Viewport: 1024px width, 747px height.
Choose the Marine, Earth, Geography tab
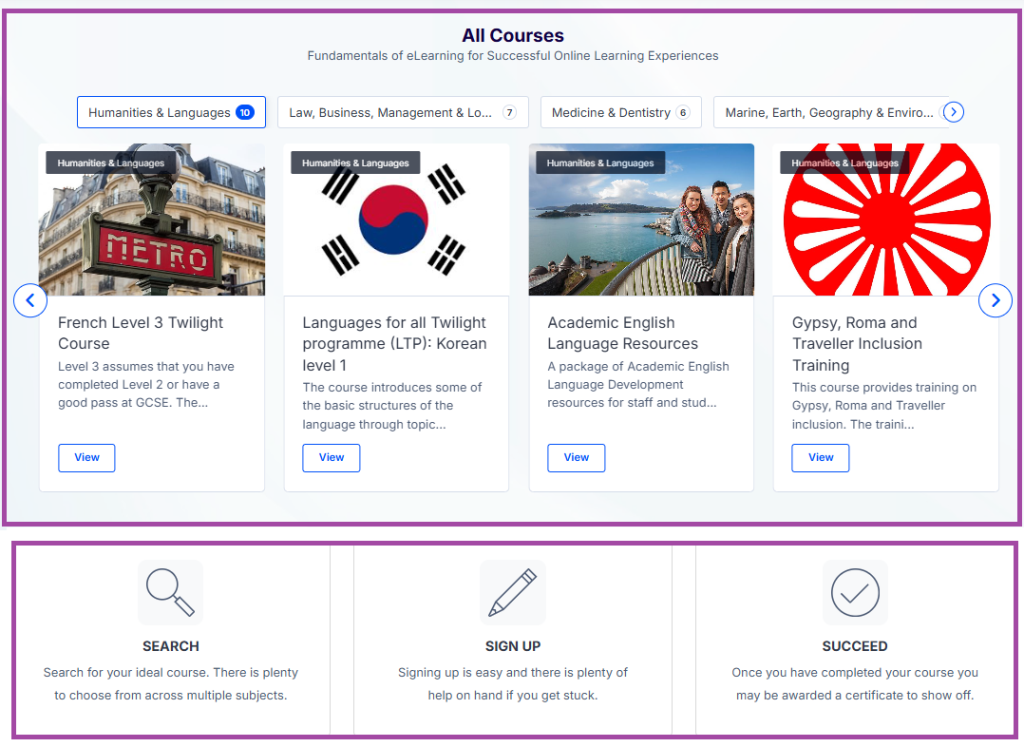coord(829,112)
